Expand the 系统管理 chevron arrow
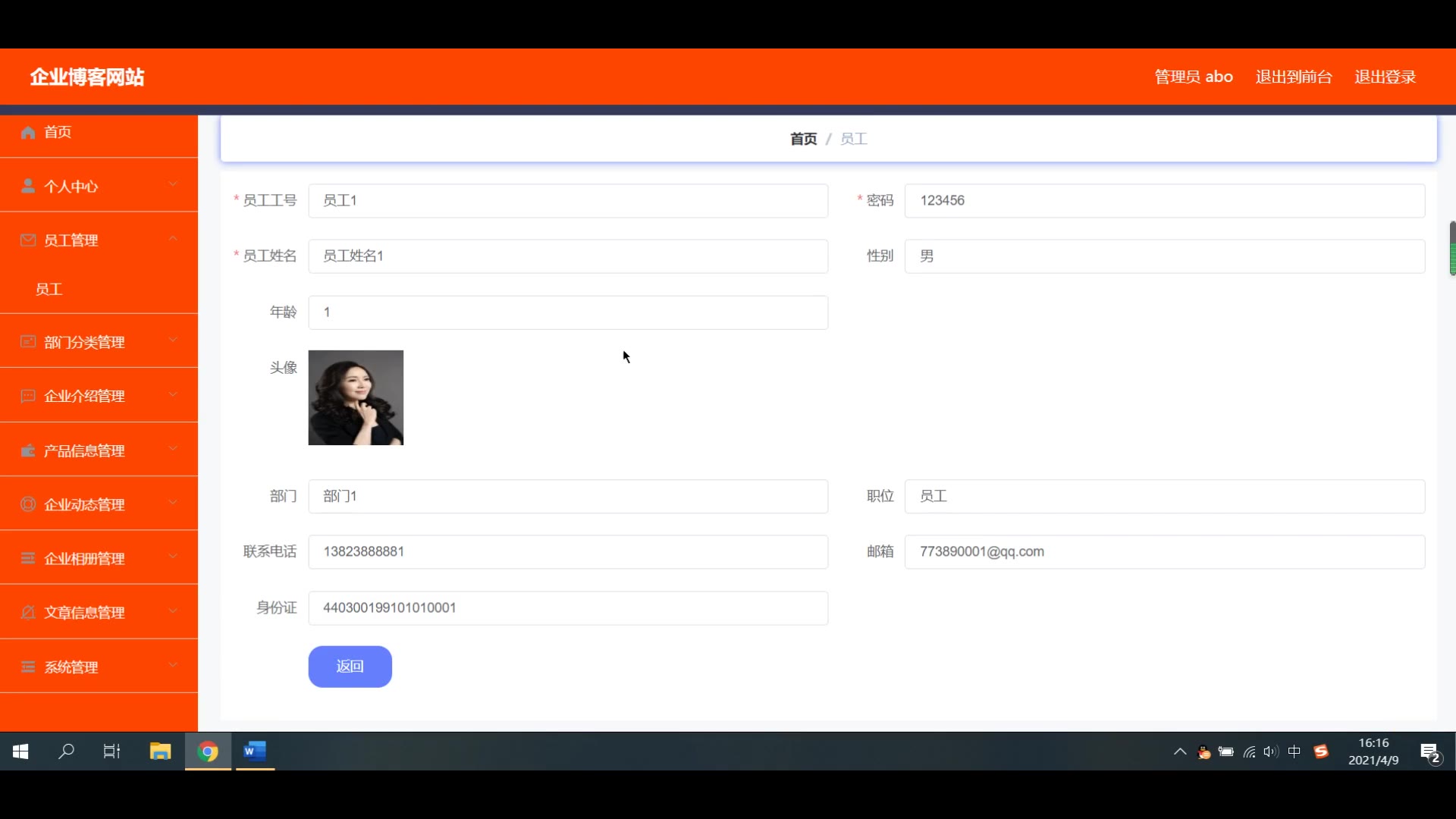This screenshot has width=1456, height=819. tap(173, 666)
